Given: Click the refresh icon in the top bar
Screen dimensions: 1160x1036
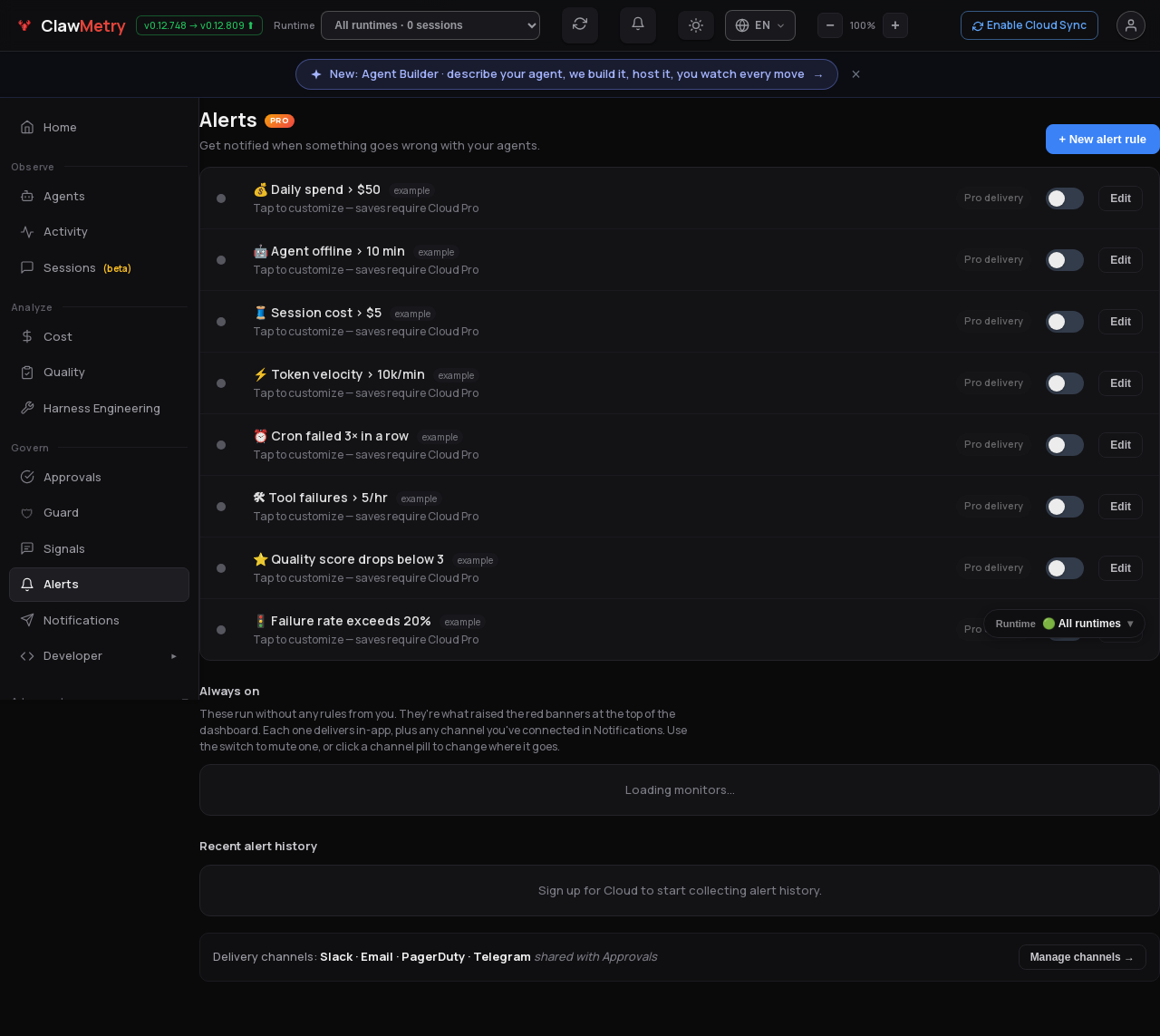Looking at the screenshot, I should pyautogui.click(x=580, y=24).
